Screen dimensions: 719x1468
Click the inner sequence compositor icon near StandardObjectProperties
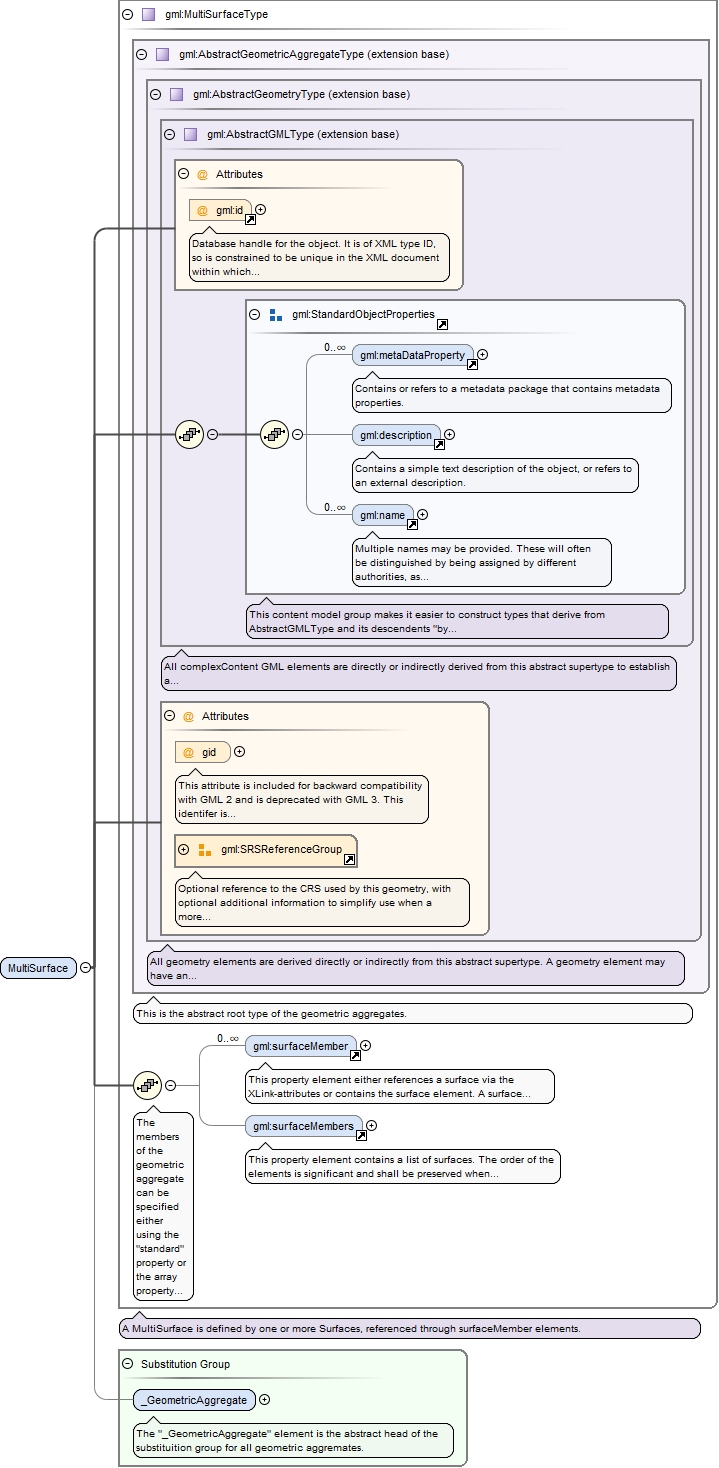point(274,435)
